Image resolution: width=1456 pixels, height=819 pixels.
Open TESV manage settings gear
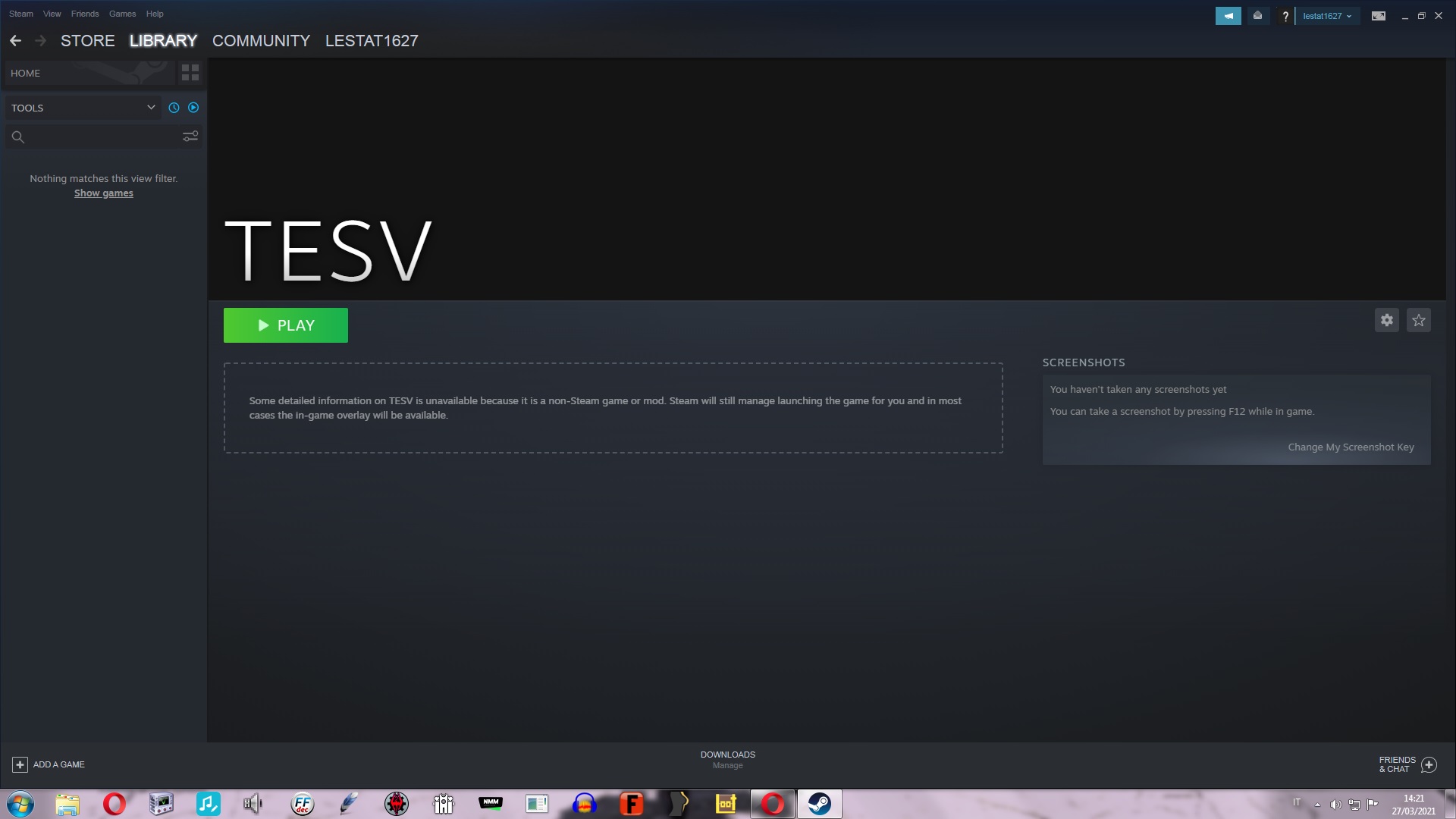click(x=1387, y=320)
